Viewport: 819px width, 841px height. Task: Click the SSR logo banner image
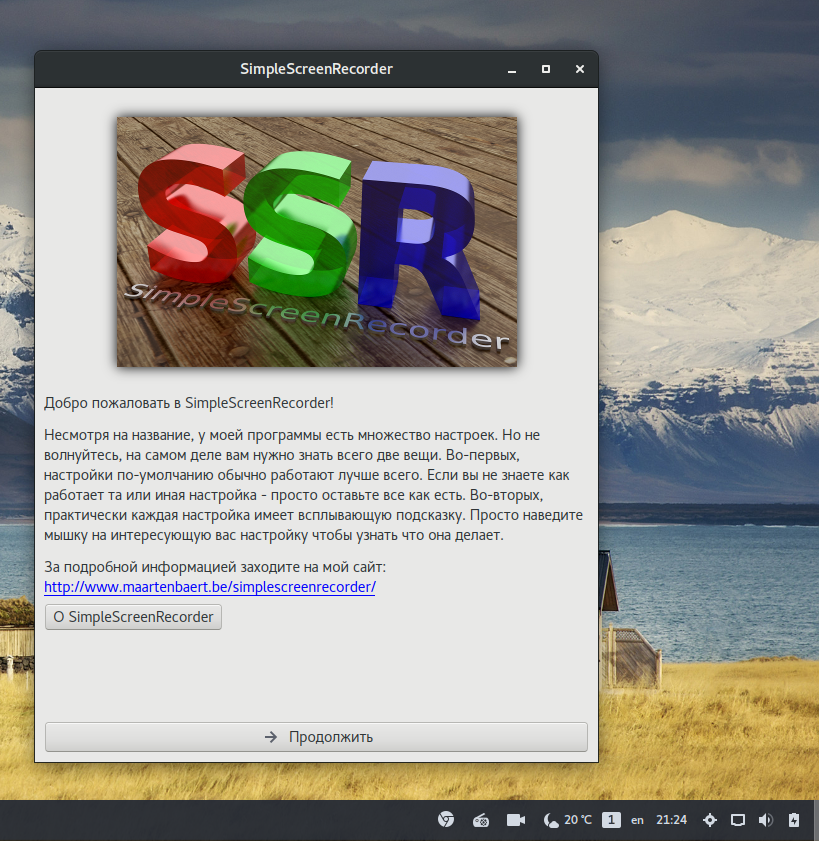tap(317, 242)
